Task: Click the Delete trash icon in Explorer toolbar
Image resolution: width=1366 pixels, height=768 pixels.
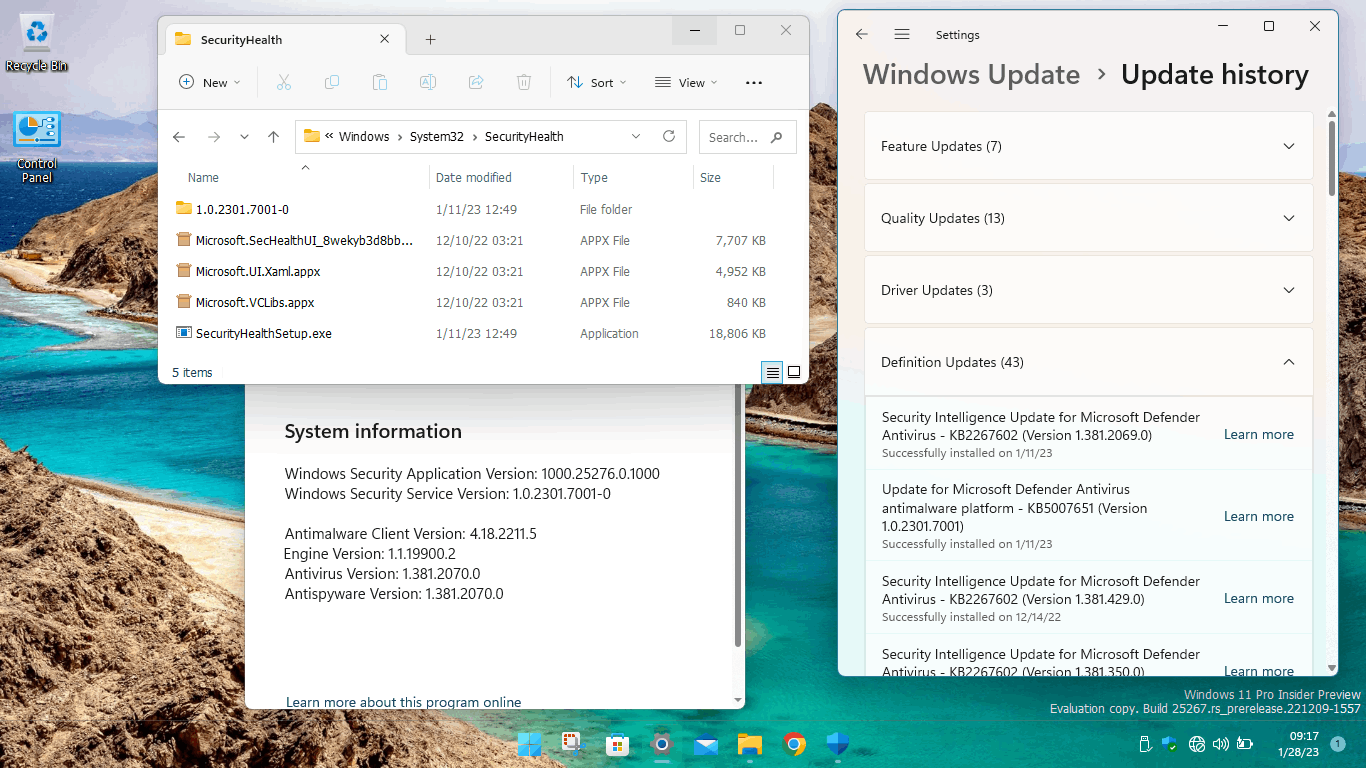Action: [x=524, y=83]
